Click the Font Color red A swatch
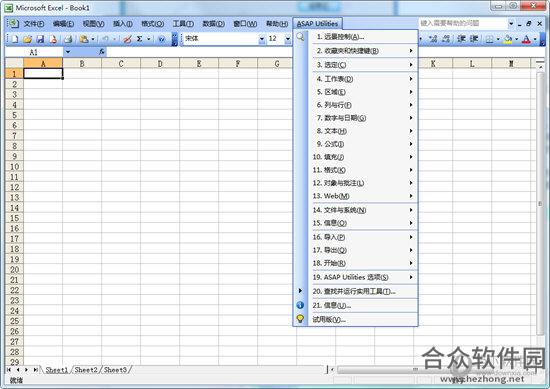 pyautogui.click(x=526, y=39)
